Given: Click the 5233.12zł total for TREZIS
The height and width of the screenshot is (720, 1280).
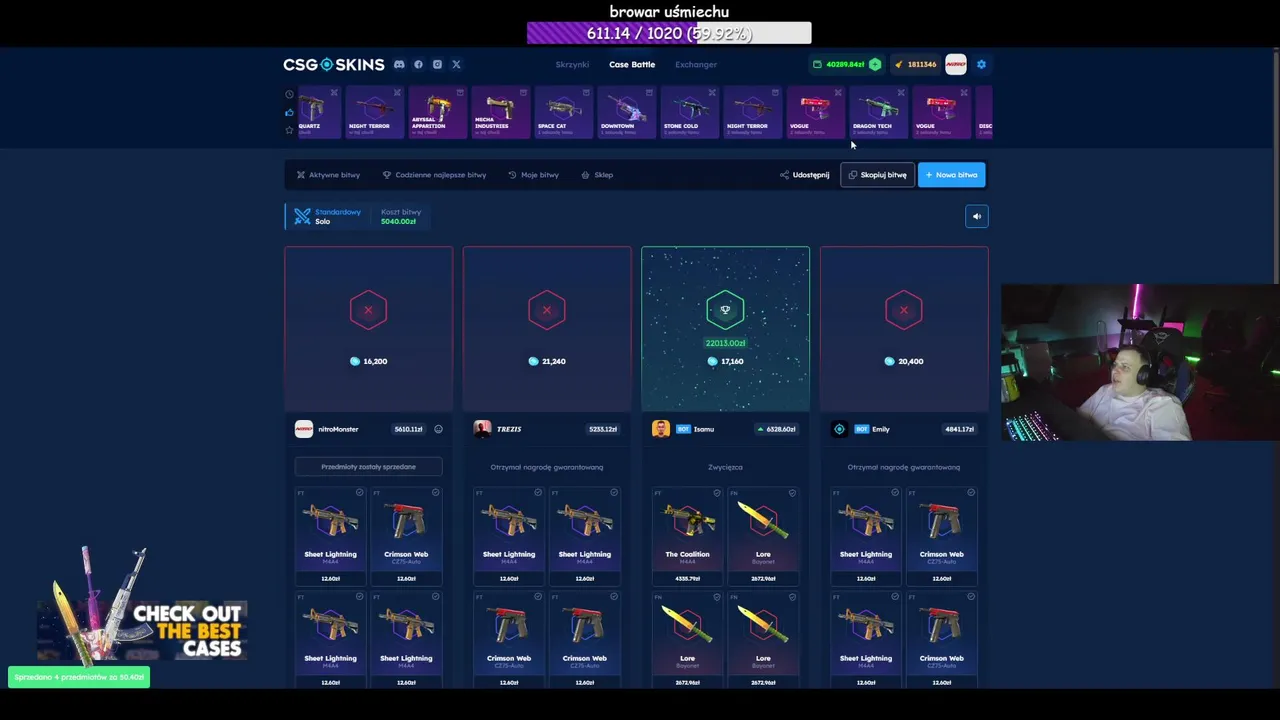Looking at the screenshot, I should (603, 429).
